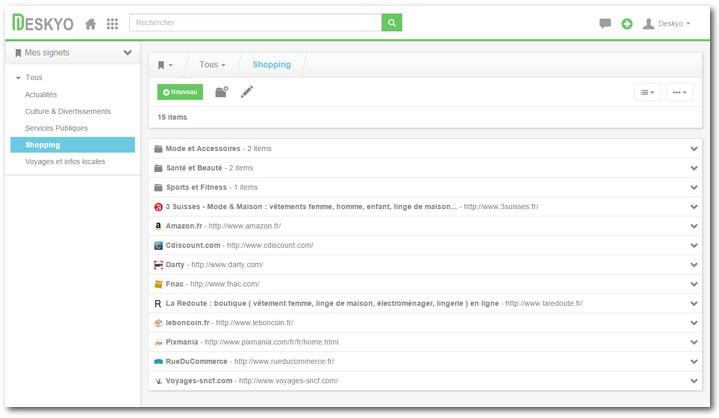Expand the Fnac row chevron
This screenshot has height=418, width=719.
coord(694,284)
